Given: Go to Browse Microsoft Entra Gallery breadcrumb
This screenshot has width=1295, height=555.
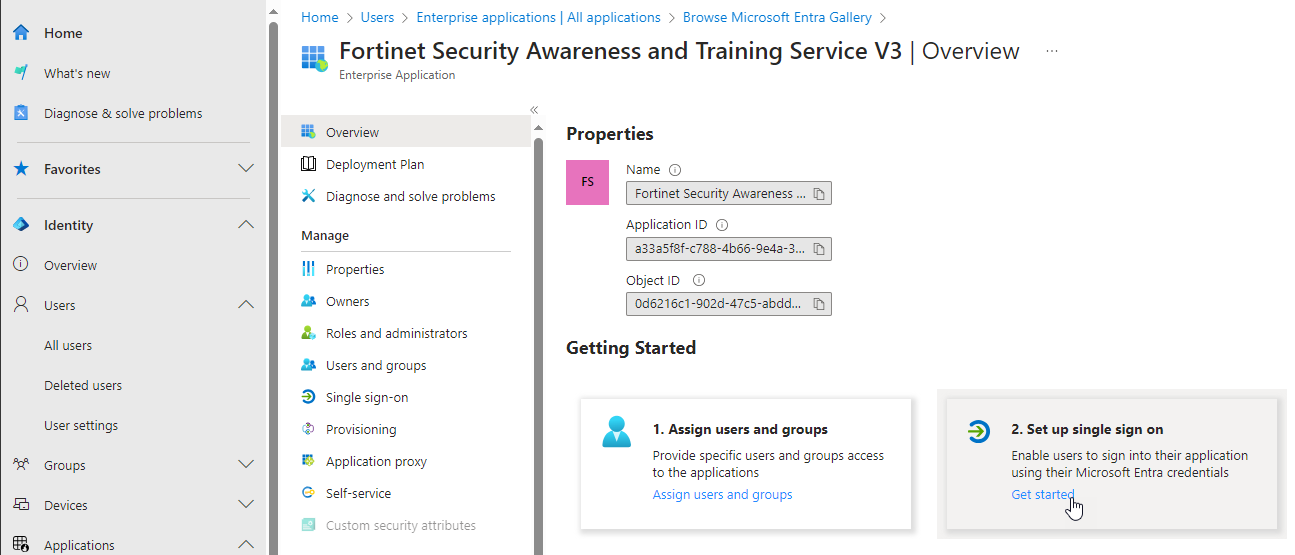Looking at the screenshot, I should point(778,17).
